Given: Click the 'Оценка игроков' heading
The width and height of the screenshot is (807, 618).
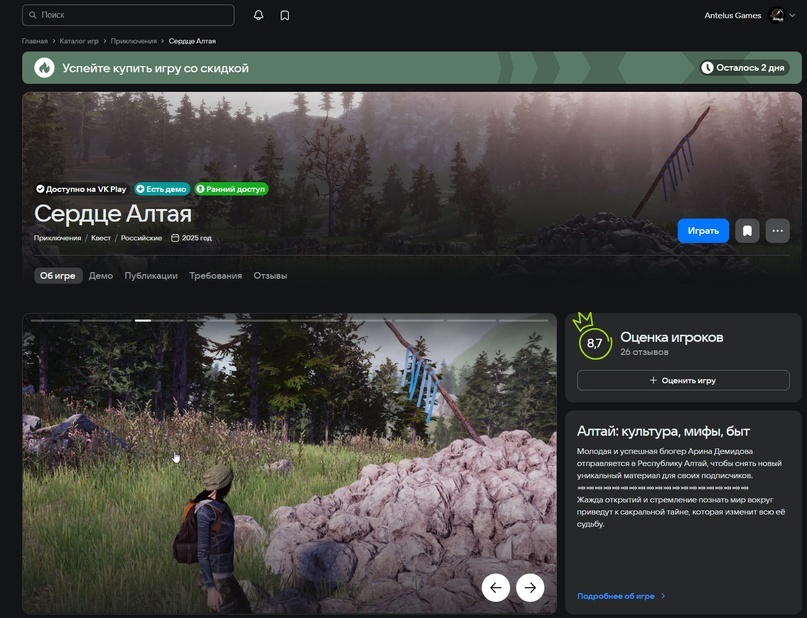Looking at the screenshot, I should [672, 337].
